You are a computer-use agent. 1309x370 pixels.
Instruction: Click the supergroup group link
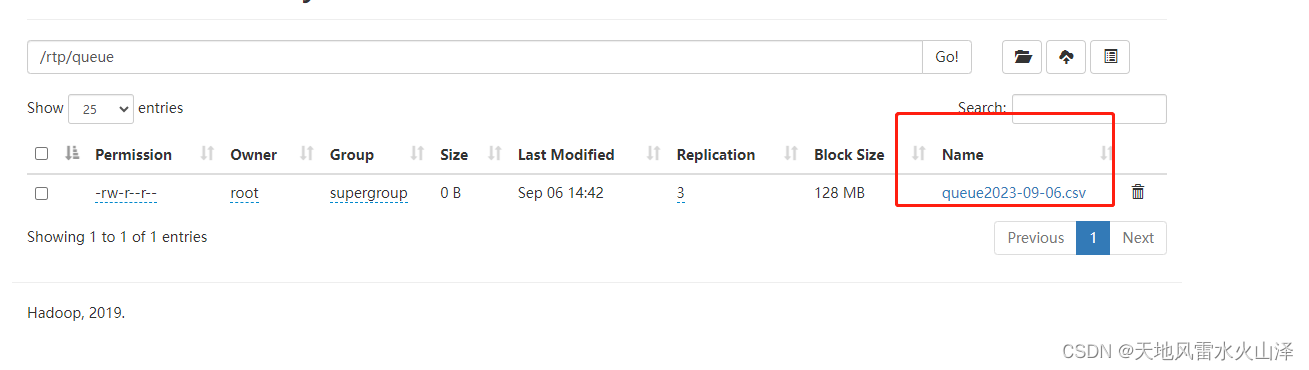tap(369, 193)
